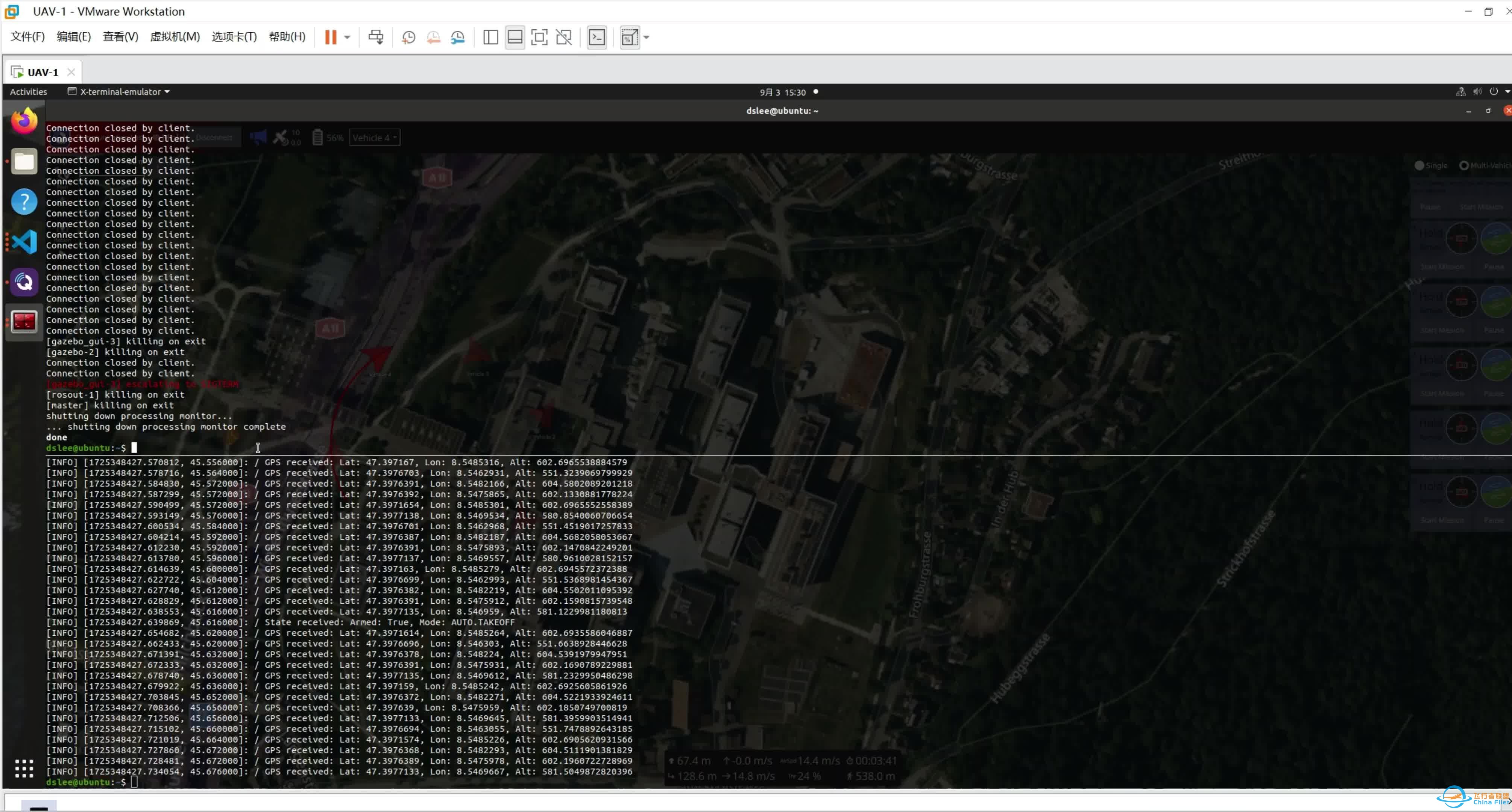The height and width of the screenshot is (812, 1512).
Task: Pause the virtual machine from the toolbar
Action: [331, 37]
